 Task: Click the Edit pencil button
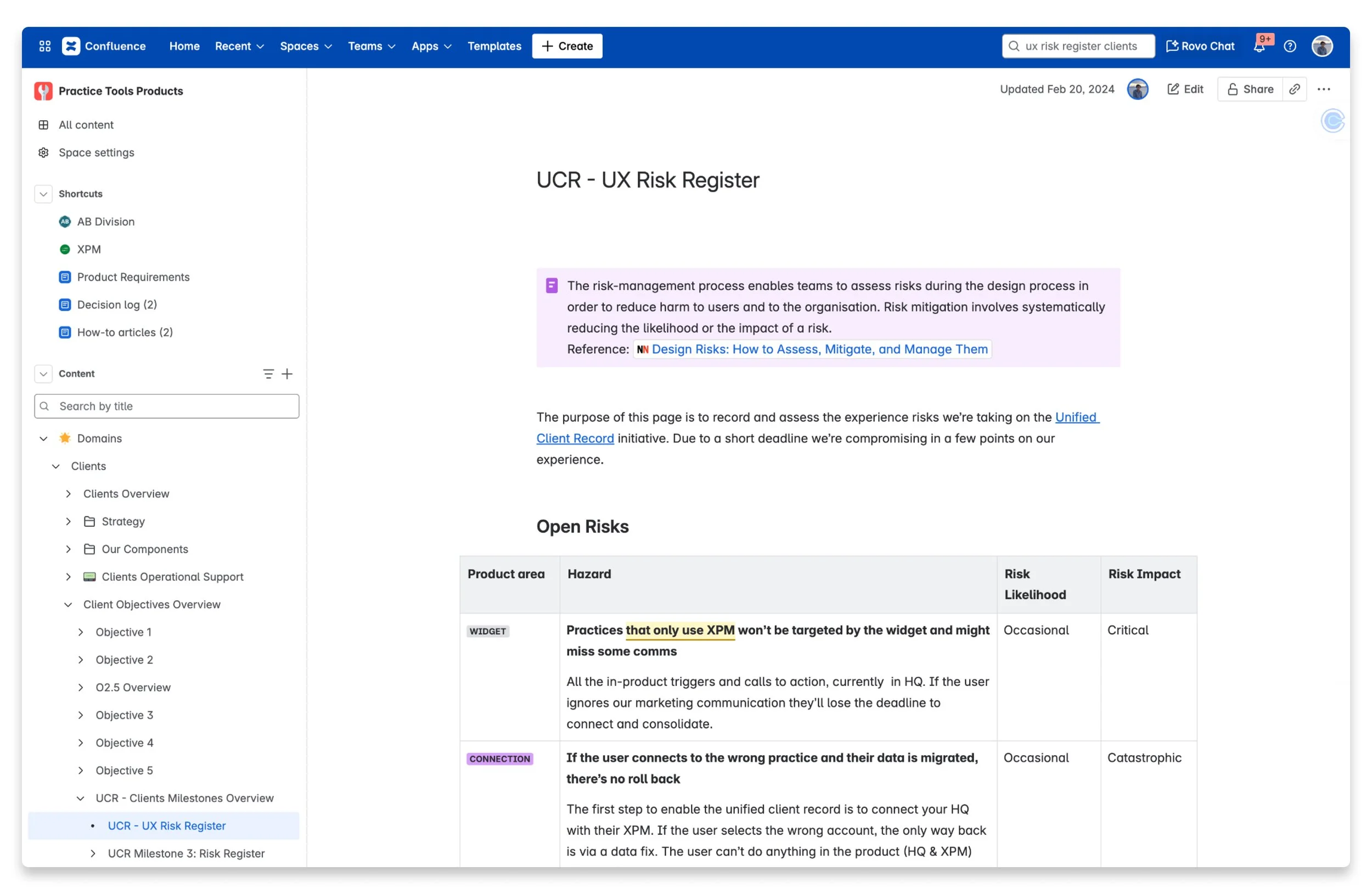coord(1185,89)
